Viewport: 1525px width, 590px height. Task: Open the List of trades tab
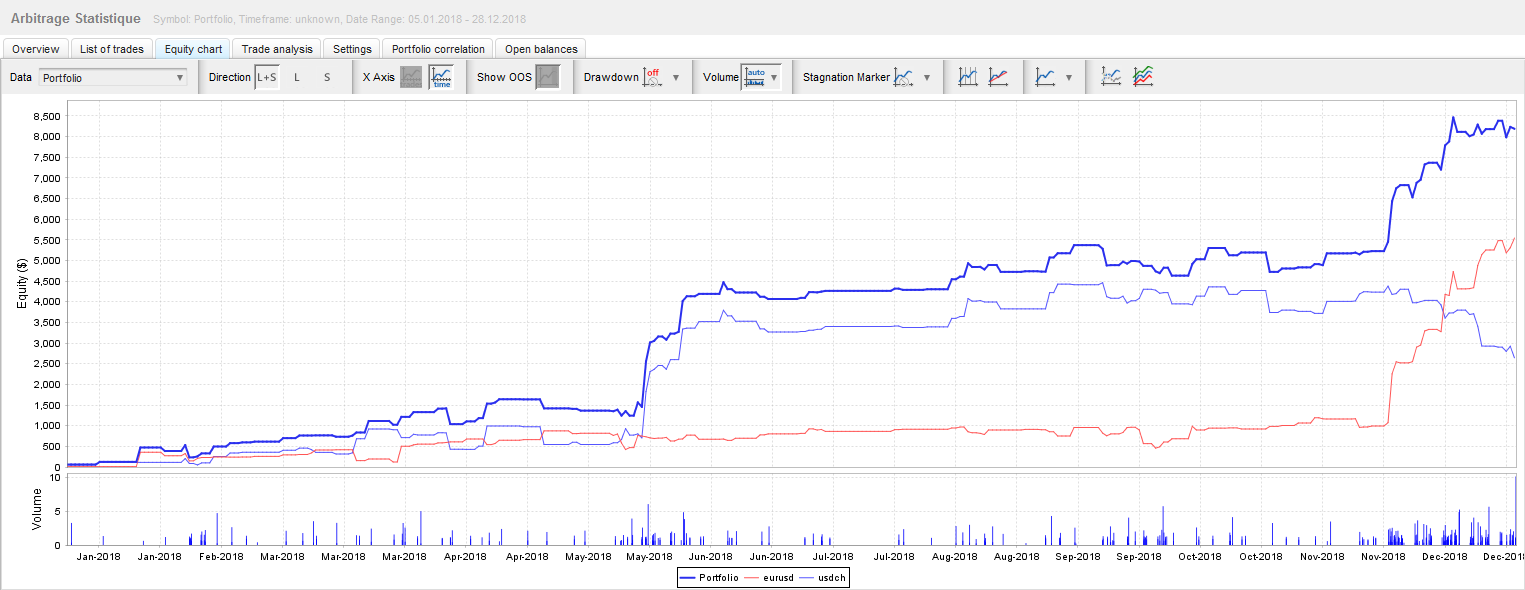coord(112,49)
